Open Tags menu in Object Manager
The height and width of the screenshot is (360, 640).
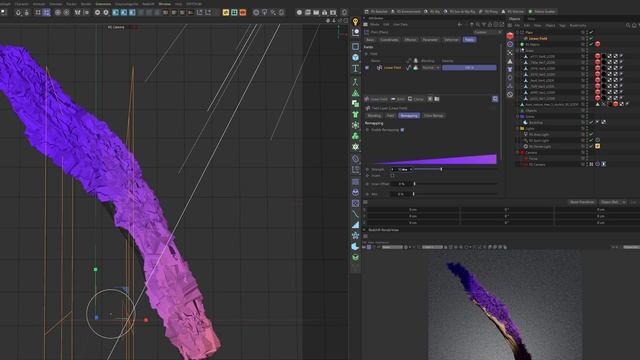tap(562, 25)
